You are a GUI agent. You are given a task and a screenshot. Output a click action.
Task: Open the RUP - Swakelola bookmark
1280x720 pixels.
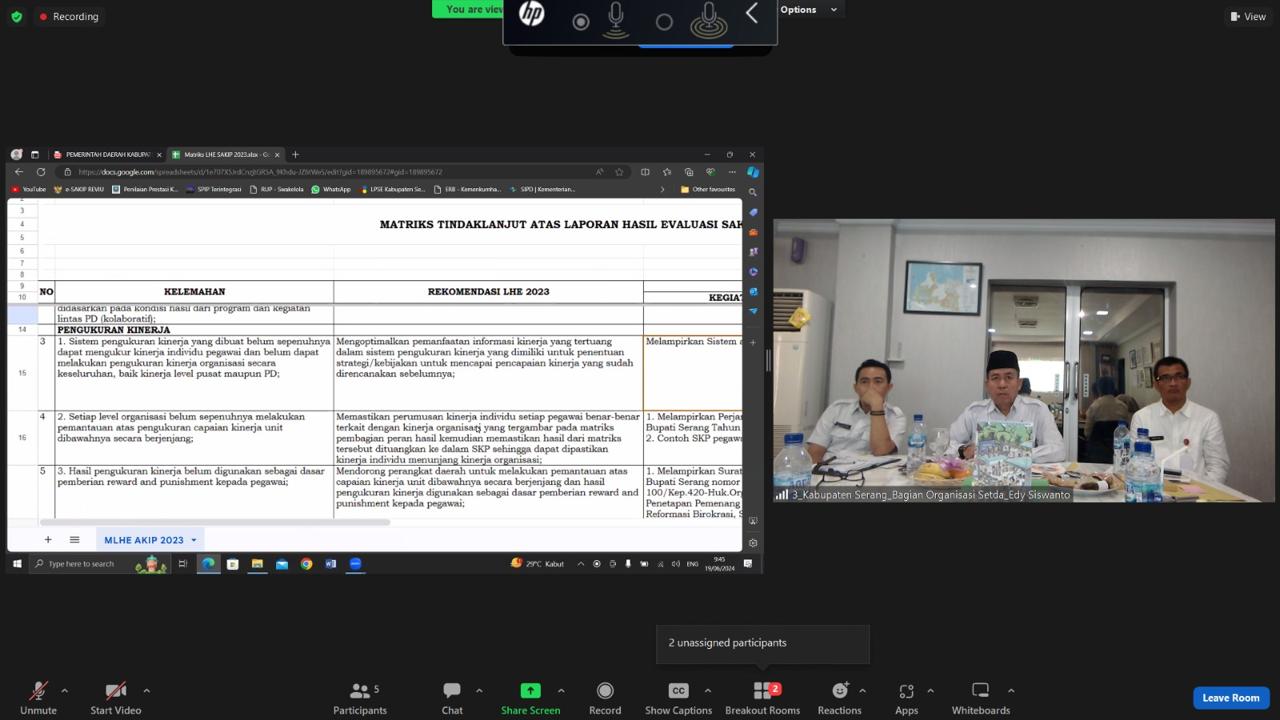pos(277,189)
